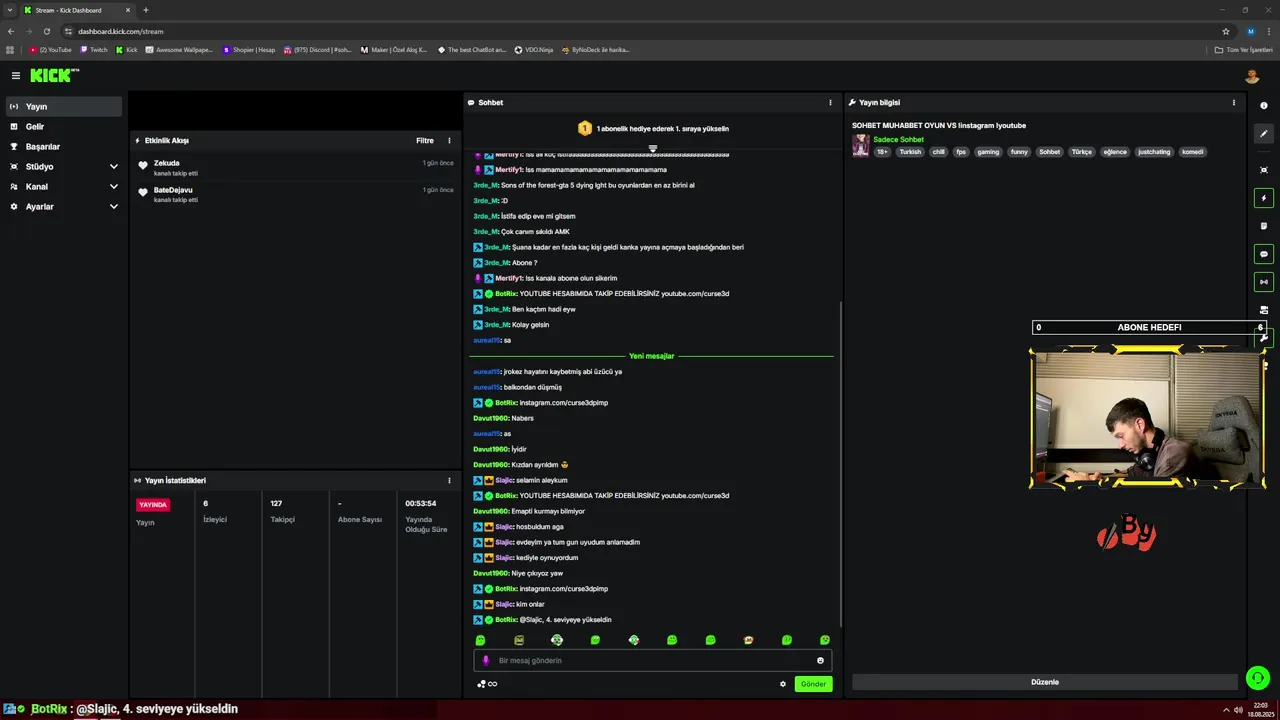Open Twitch bookmark in bookmarks bar

94,49
